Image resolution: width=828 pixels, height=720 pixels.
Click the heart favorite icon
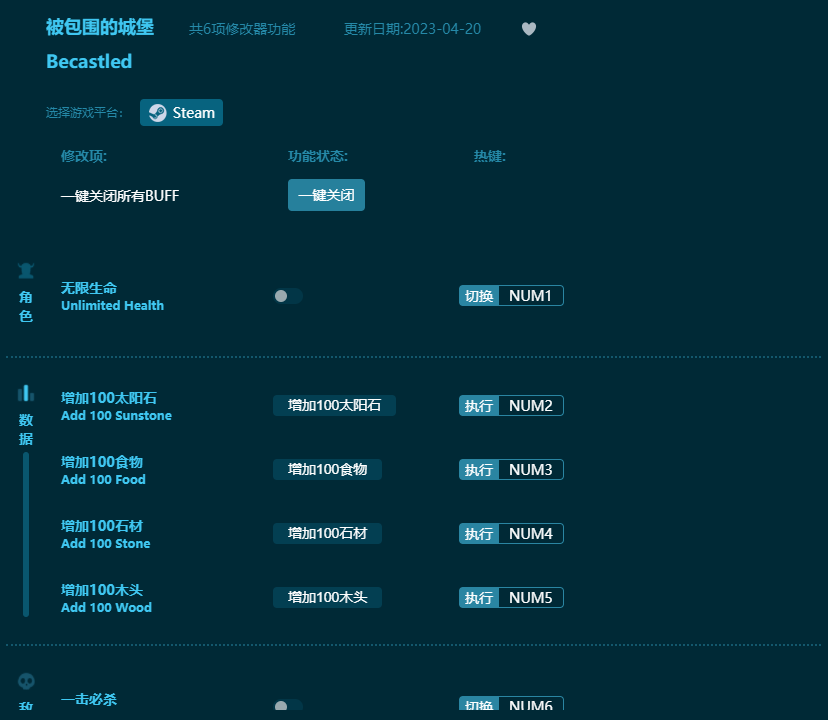[x=529, y=29]
